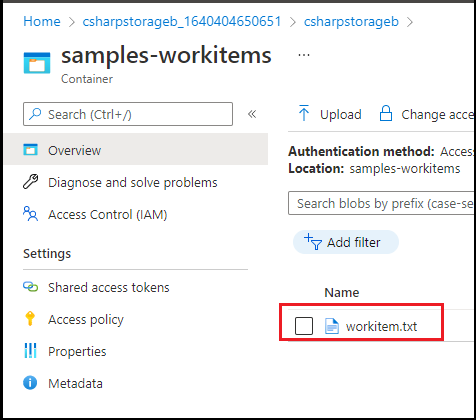Click the Search (Ctrl+/) sidebar box
The height and width of the screenshot is (420, 476).
(128, 114)
